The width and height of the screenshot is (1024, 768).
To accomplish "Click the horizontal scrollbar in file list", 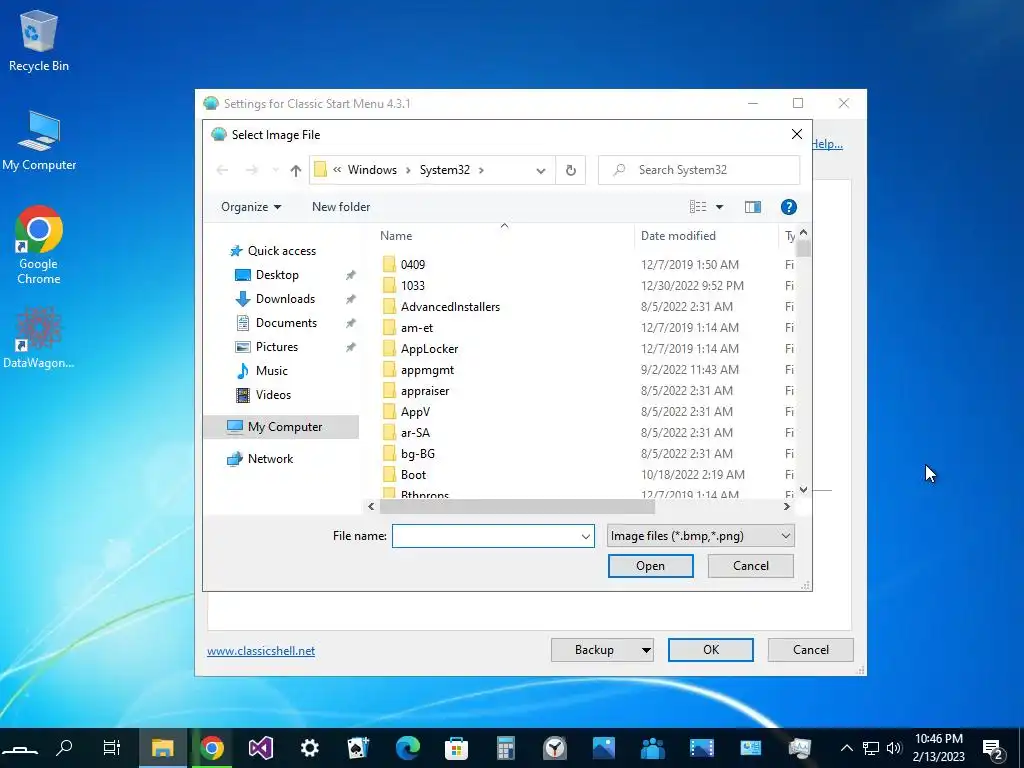I will [x=517, y=507].
